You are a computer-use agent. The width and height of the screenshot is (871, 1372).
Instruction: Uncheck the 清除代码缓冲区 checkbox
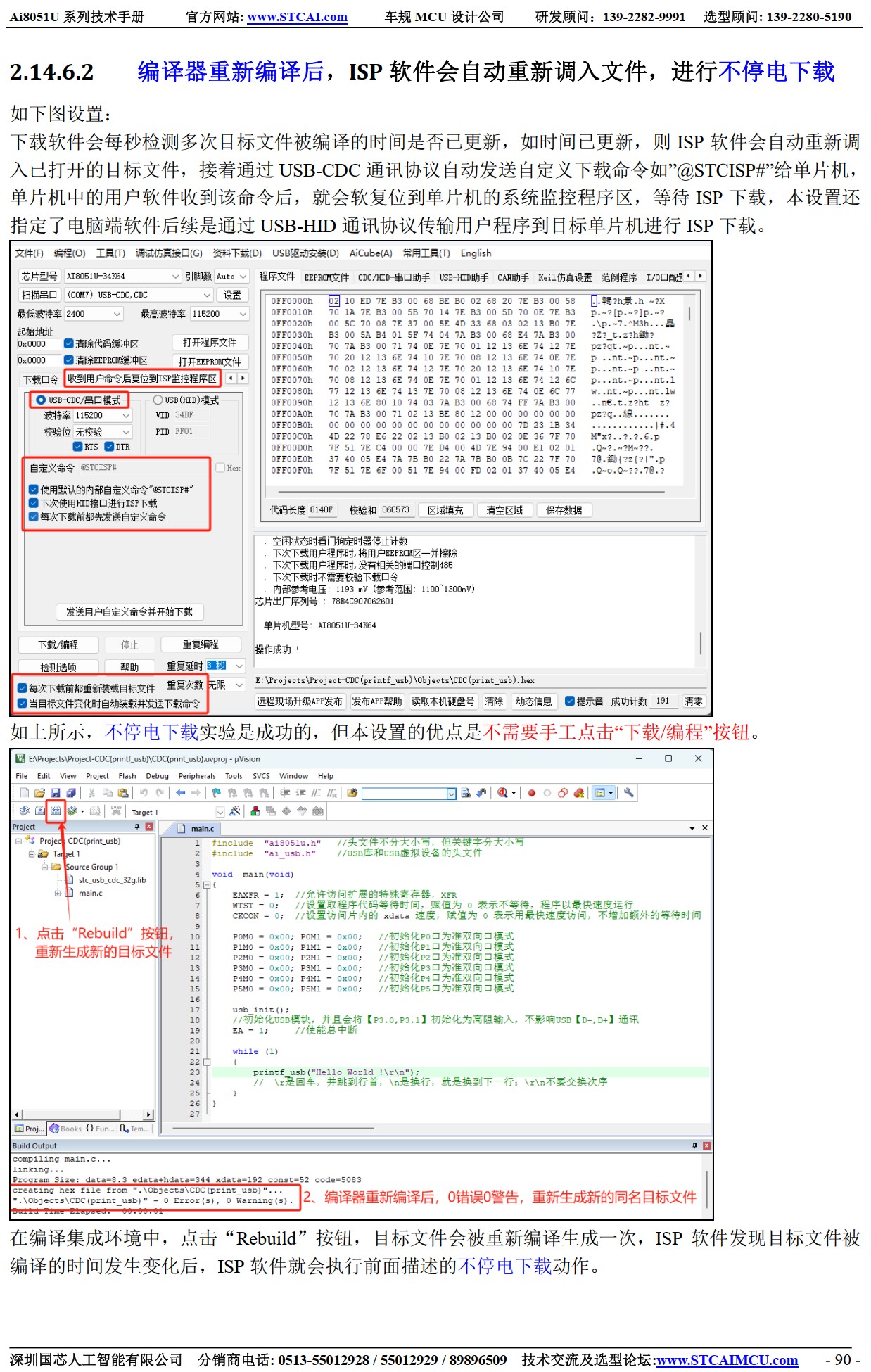(x=69, y=343)
